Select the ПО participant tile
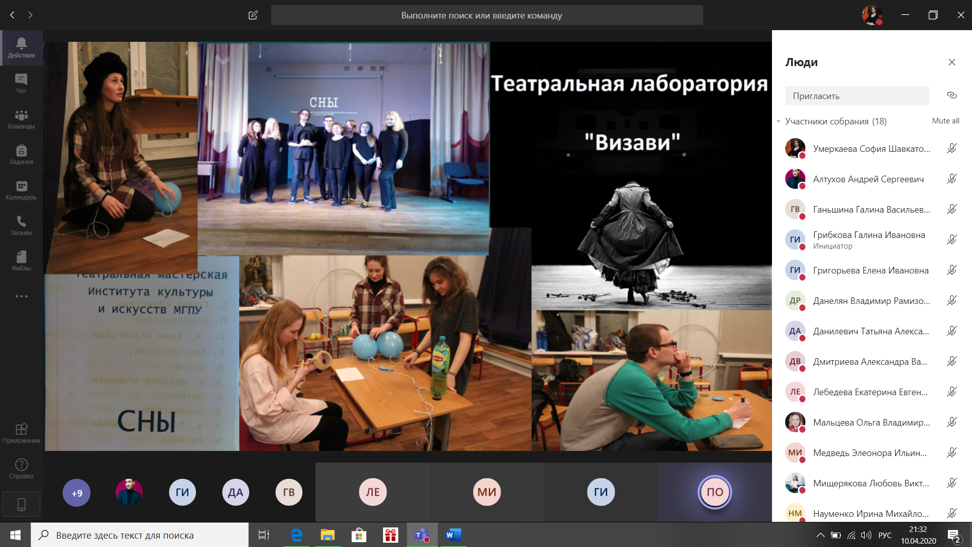This screenshot has width=972, height=547. 715,492
